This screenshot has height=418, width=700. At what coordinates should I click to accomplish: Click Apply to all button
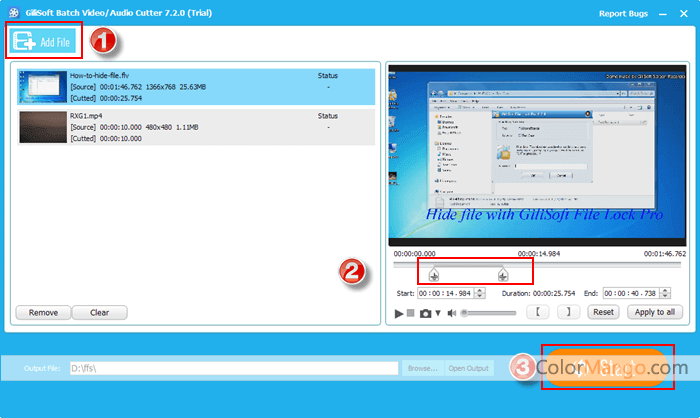click(653, 312)
